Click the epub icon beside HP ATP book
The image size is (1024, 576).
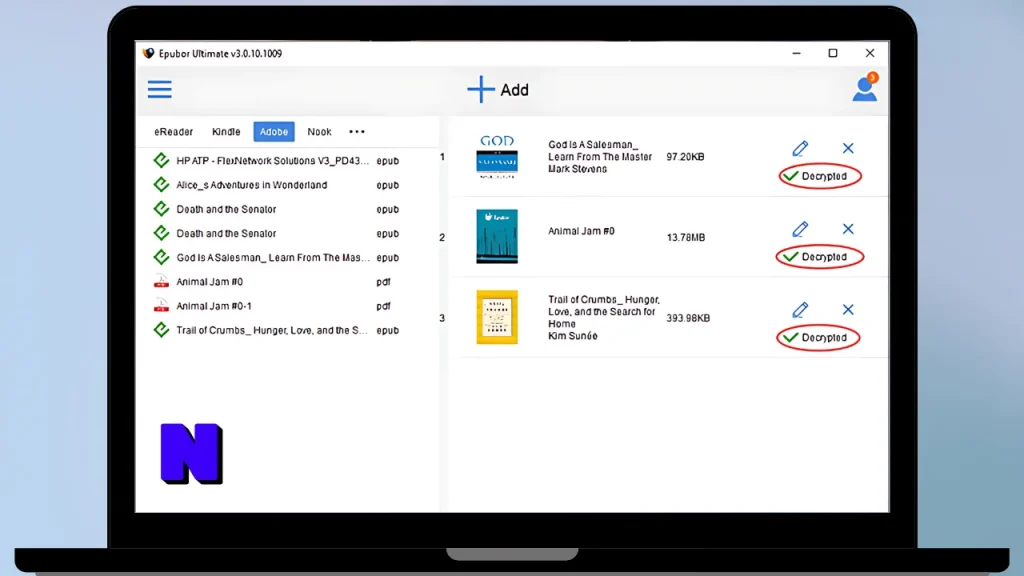(x=161, y=161)
